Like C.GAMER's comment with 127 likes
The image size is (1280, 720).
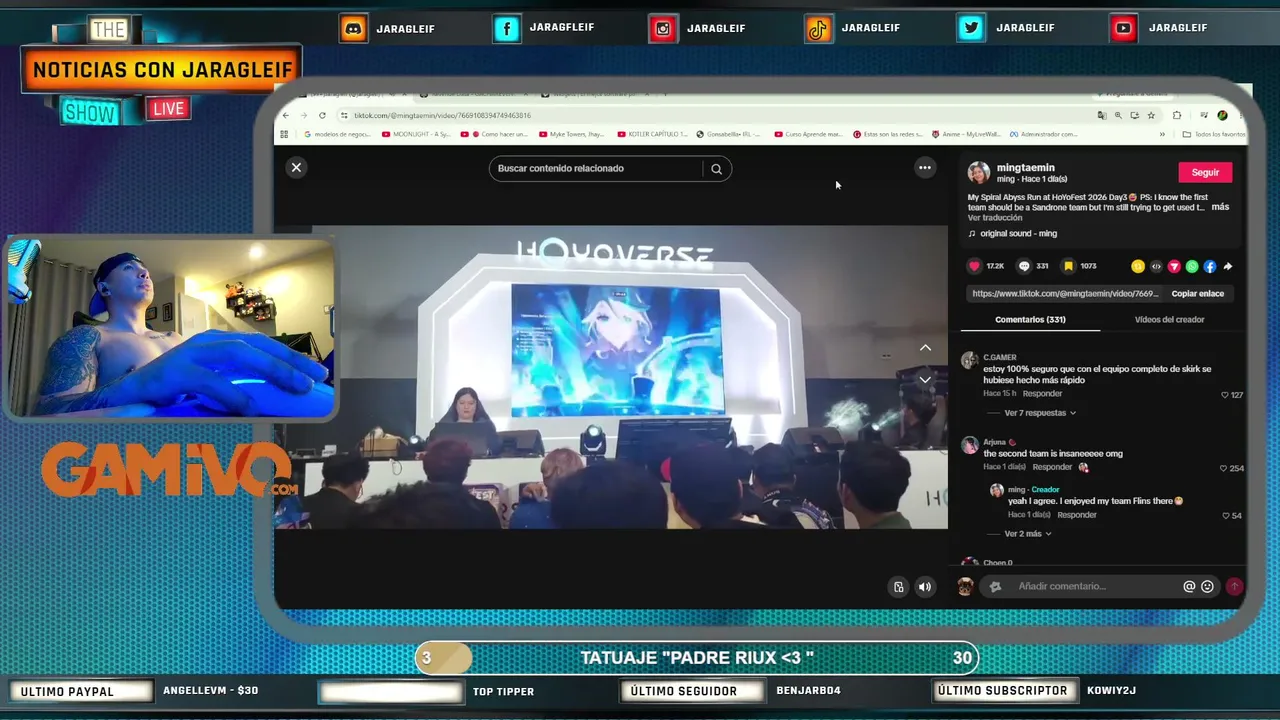pos(1225,395)
